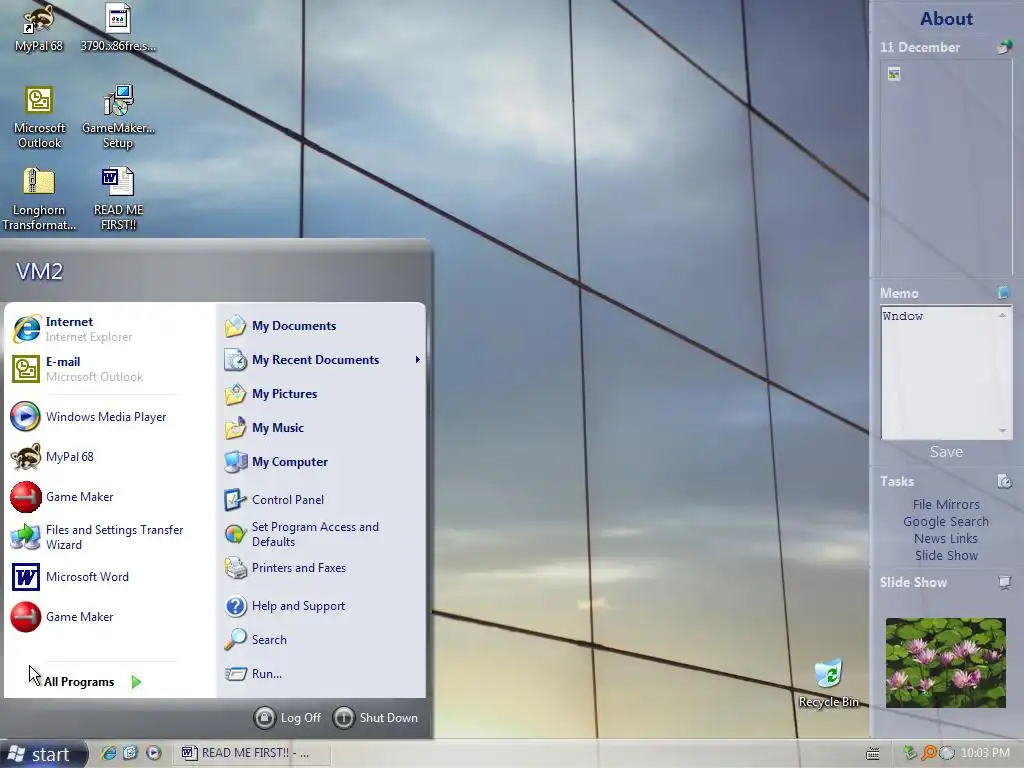Click the Shut Down button
Screen dimensions: 1024x768
tap(376, 718)
